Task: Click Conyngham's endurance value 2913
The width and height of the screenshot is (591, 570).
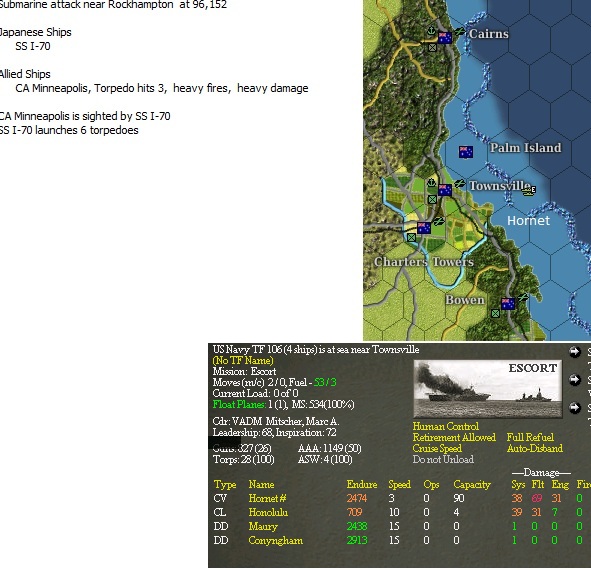Action: [x=357, y=541]
